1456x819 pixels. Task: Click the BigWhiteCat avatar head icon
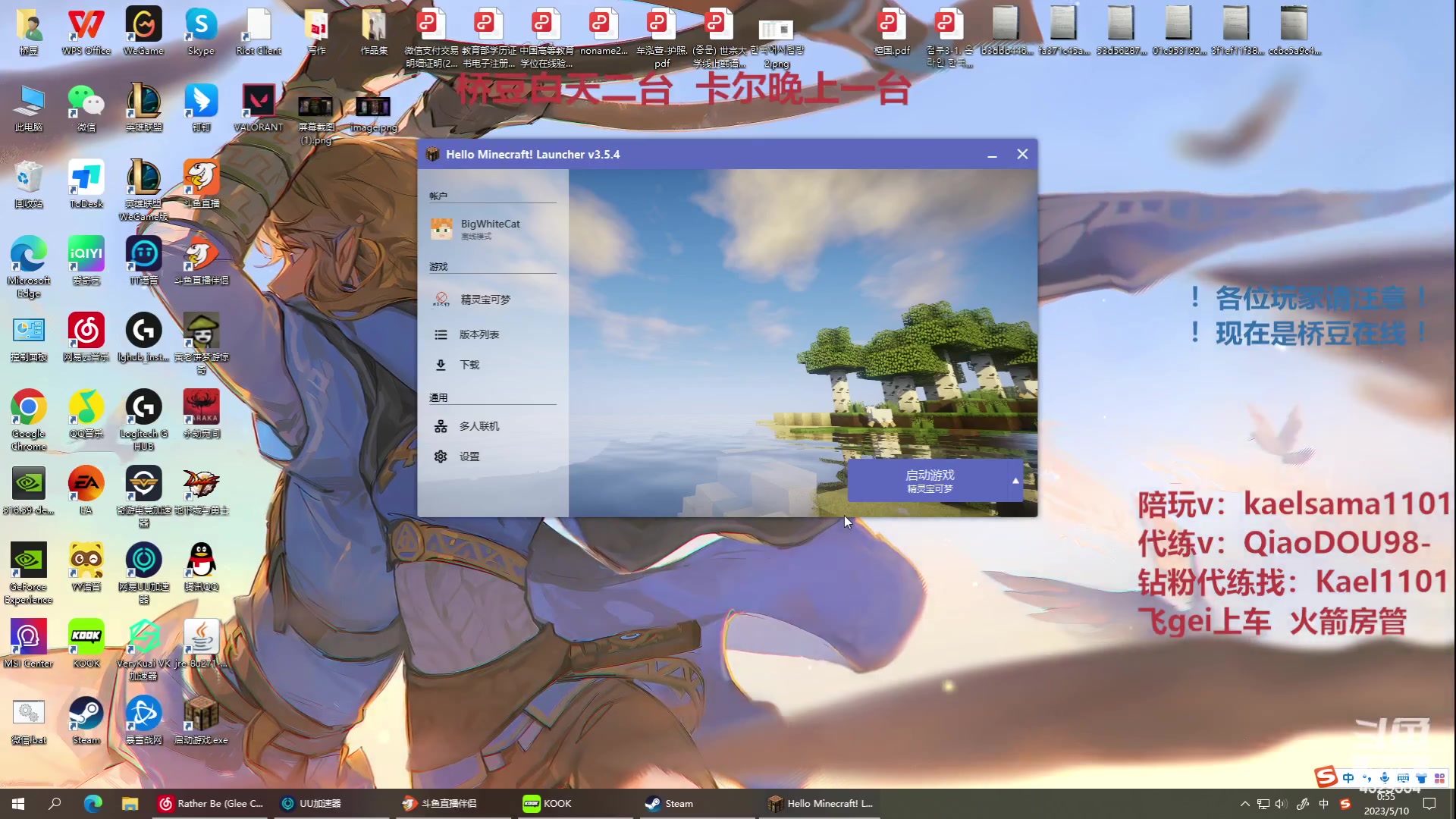[441, 228]
